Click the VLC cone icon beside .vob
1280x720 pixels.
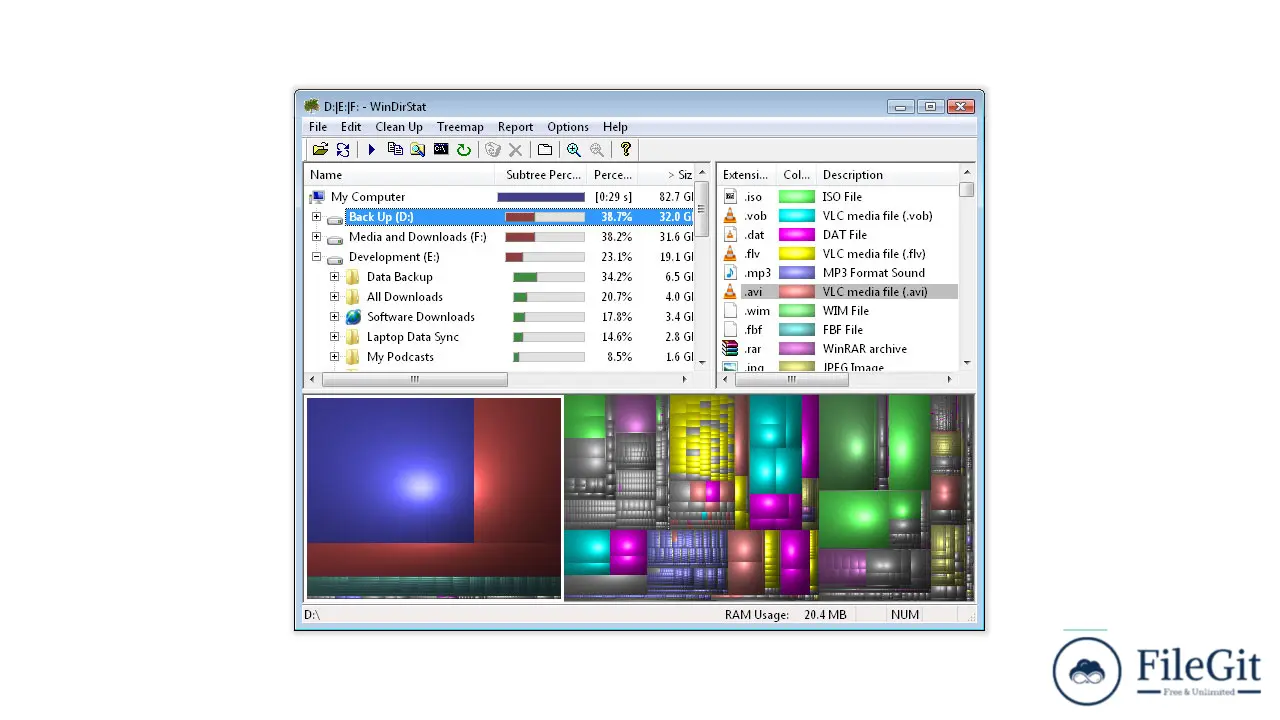730,216
